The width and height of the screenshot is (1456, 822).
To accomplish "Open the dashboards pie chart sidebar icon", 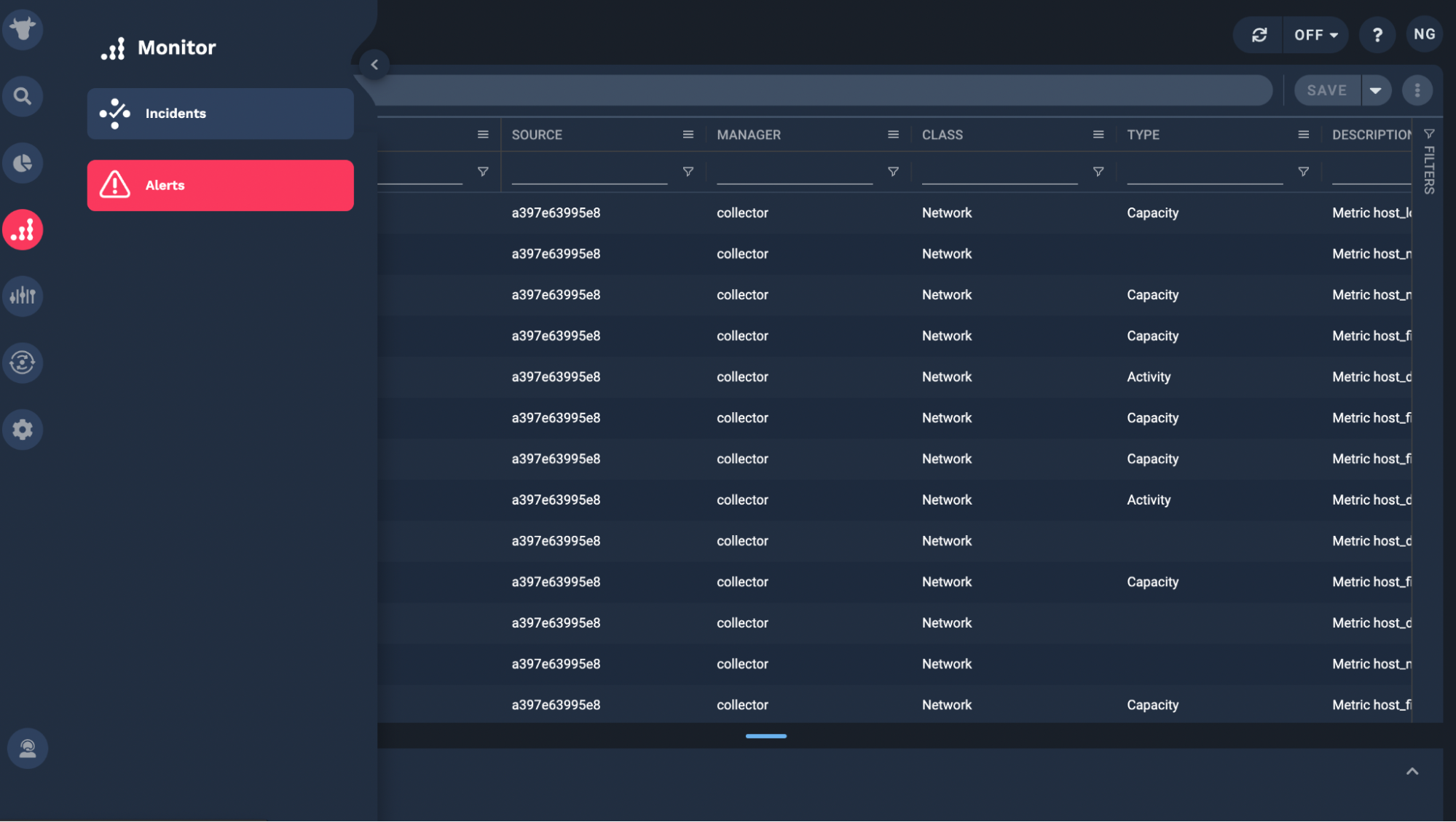I will click(23, 162).
